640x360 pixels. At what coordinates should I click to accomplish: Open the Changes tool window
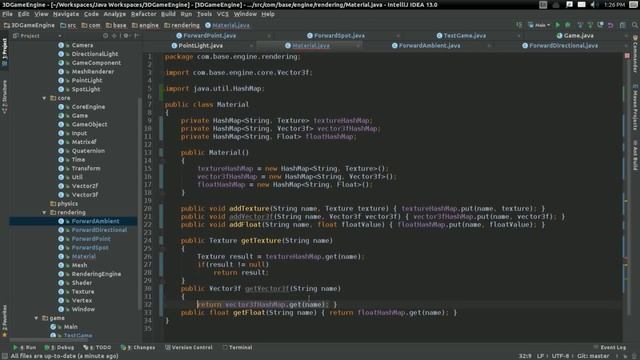tap(138, 348)
